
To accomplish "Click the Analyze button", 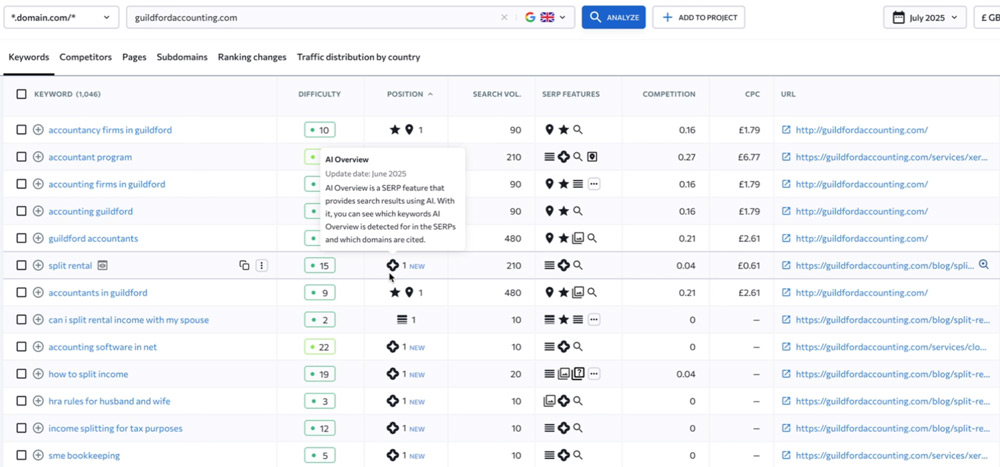I will (614, 18).
